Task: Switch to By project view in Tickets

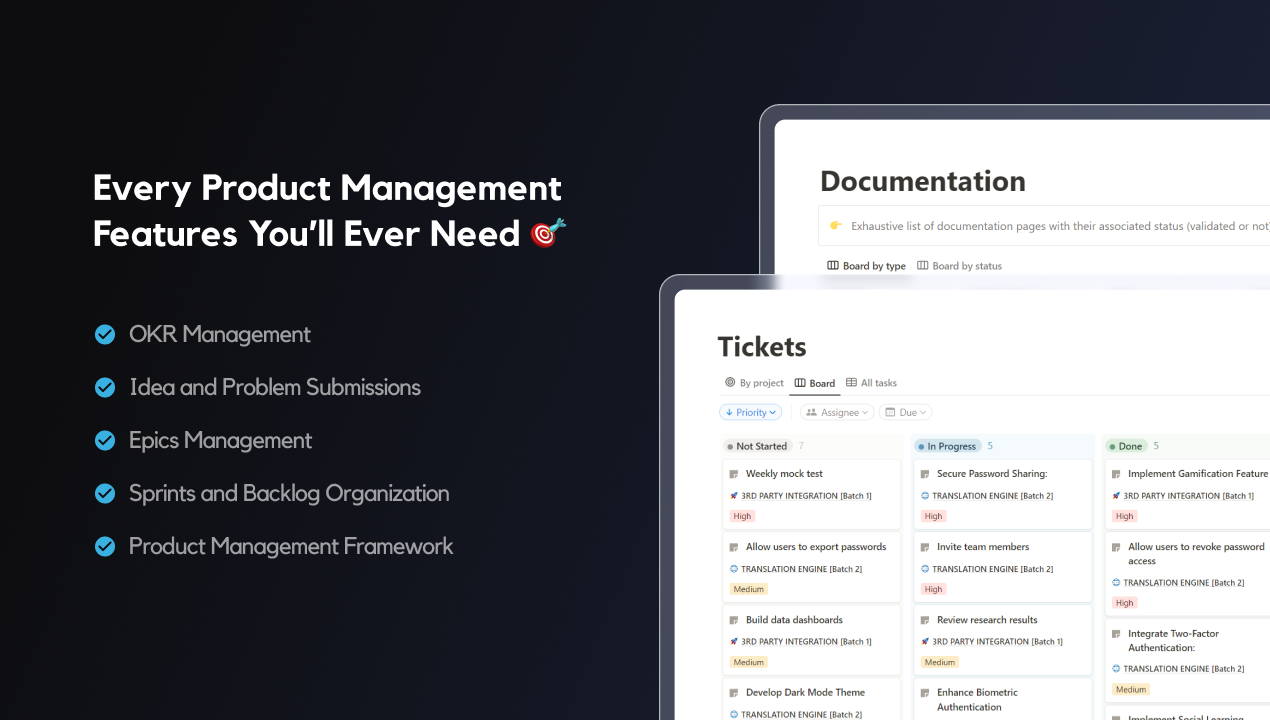Action: tap(754, 383)
